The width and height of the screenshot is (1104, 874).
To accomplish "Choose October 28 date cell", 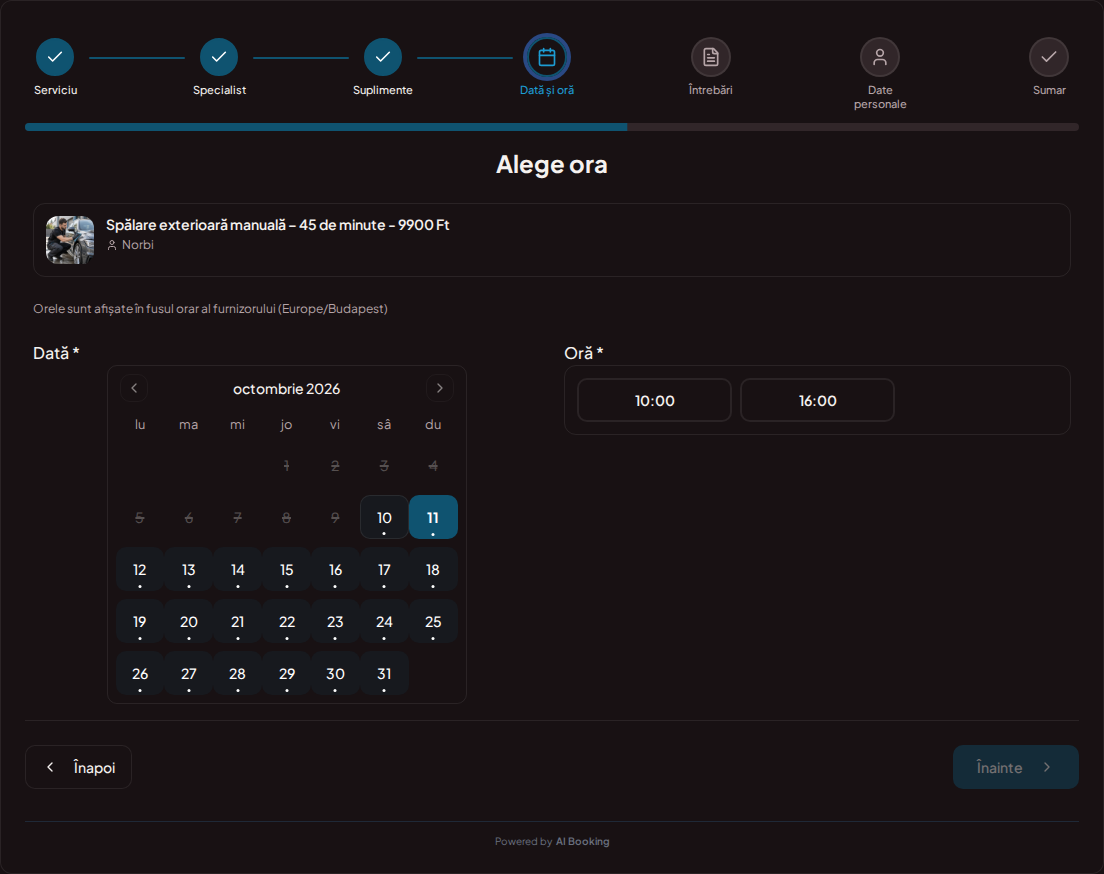I will pos(237,673).
